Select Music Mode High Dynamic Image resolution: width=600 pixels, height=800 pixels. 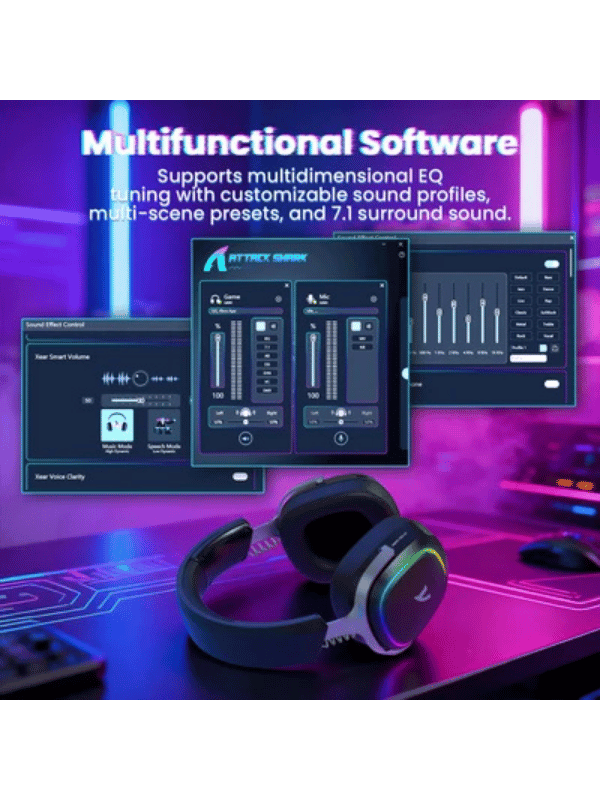(x=117, y=430)
